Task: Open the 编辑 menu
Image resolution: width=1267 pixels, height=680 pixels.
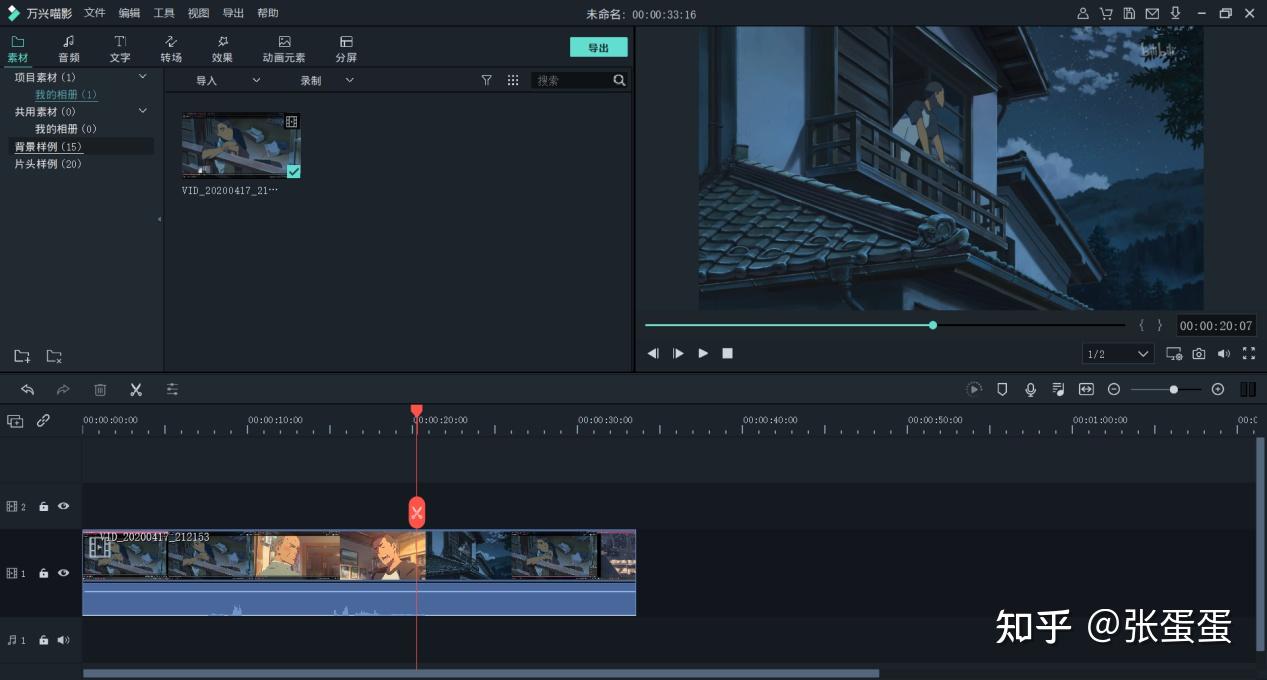Action: pos(129,13)
